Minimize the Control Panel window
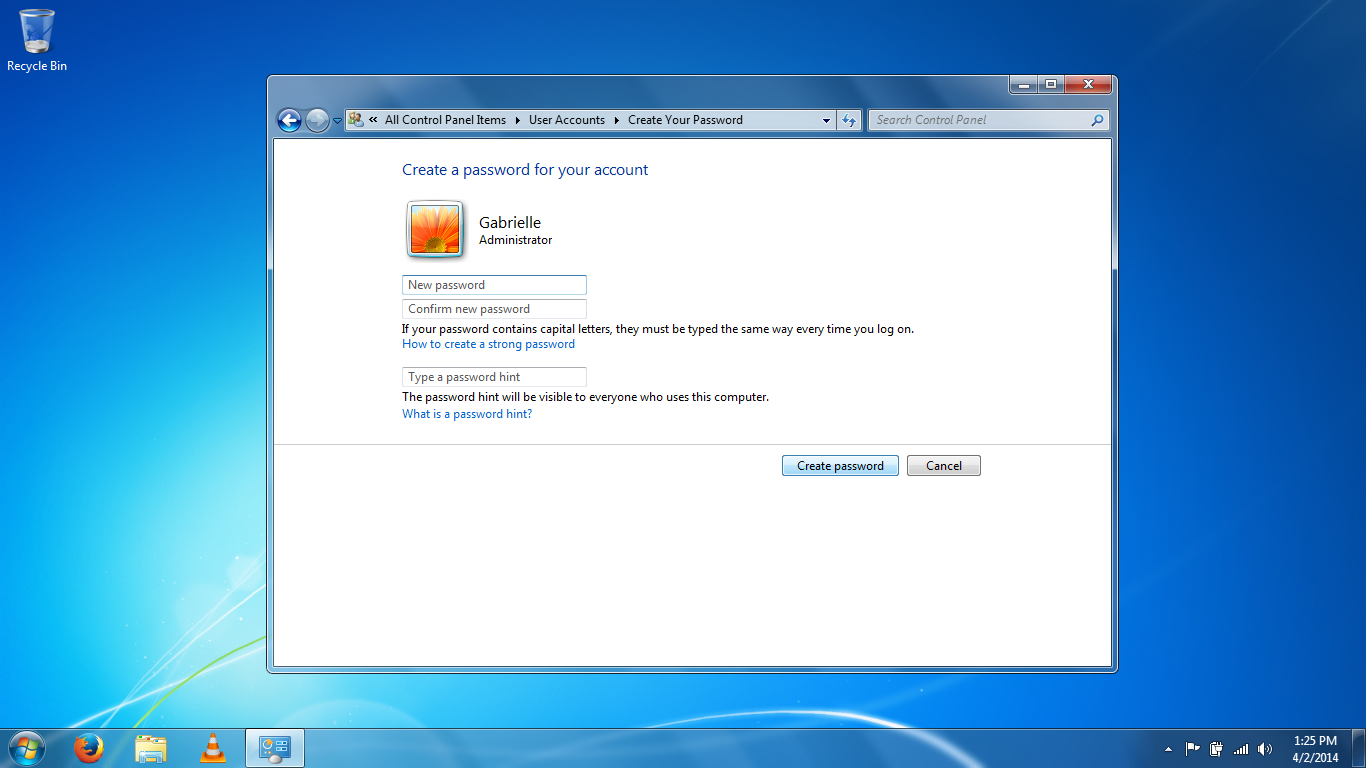The height and width of the screenshot is (768, 1366). [1023, 85]
